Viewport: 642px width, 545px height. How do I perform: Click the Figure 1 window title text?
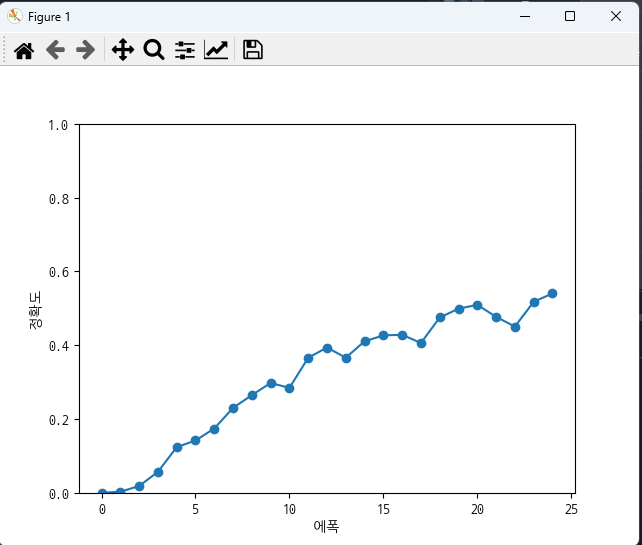coord(49,17)
